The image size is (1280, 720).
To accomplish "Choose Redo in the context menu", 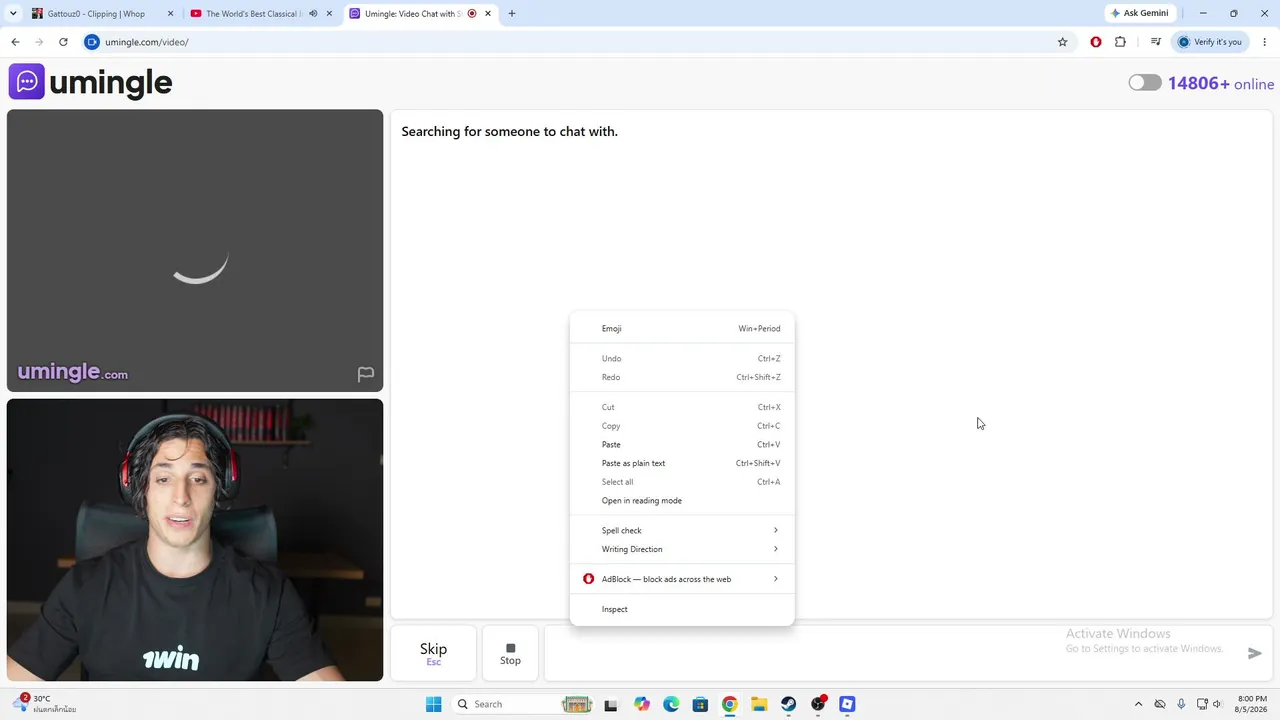I will pos(682,377).
